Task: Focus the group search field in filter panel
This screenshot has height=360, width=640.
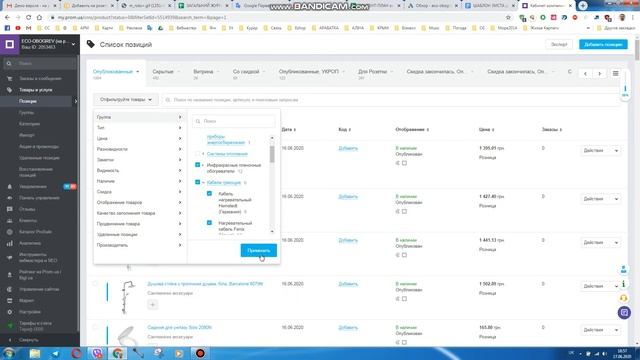Action: tap(234, 121)
